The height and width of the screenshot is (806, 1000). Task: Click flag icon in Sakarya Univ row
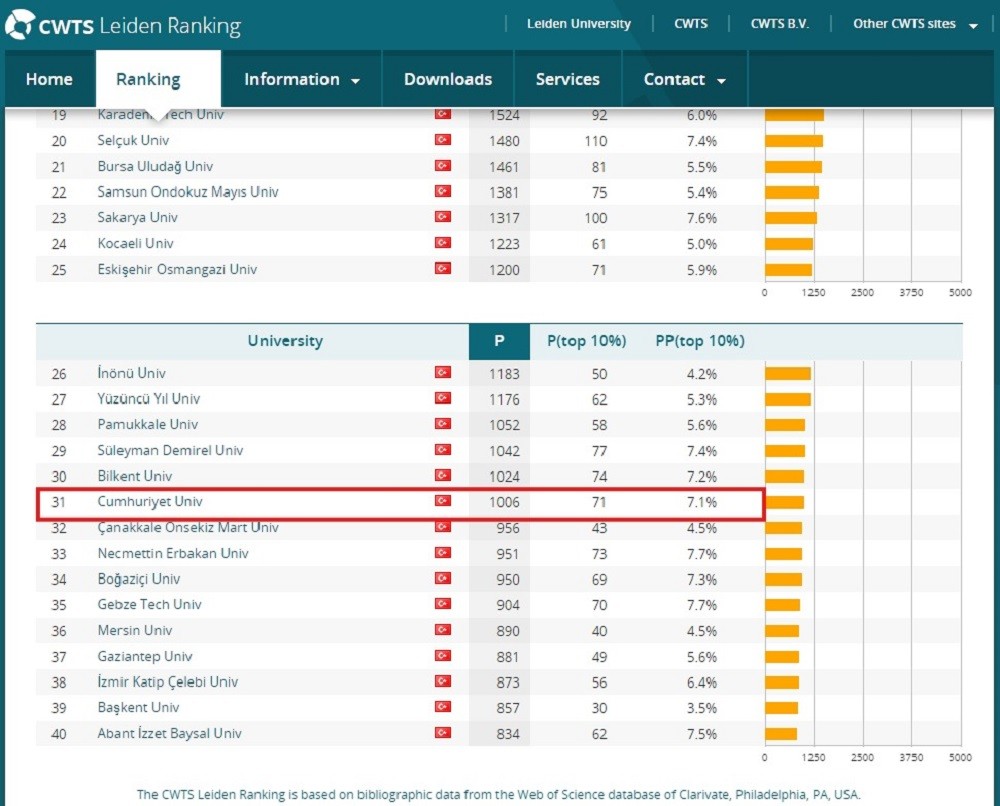(x=442, y=218)
